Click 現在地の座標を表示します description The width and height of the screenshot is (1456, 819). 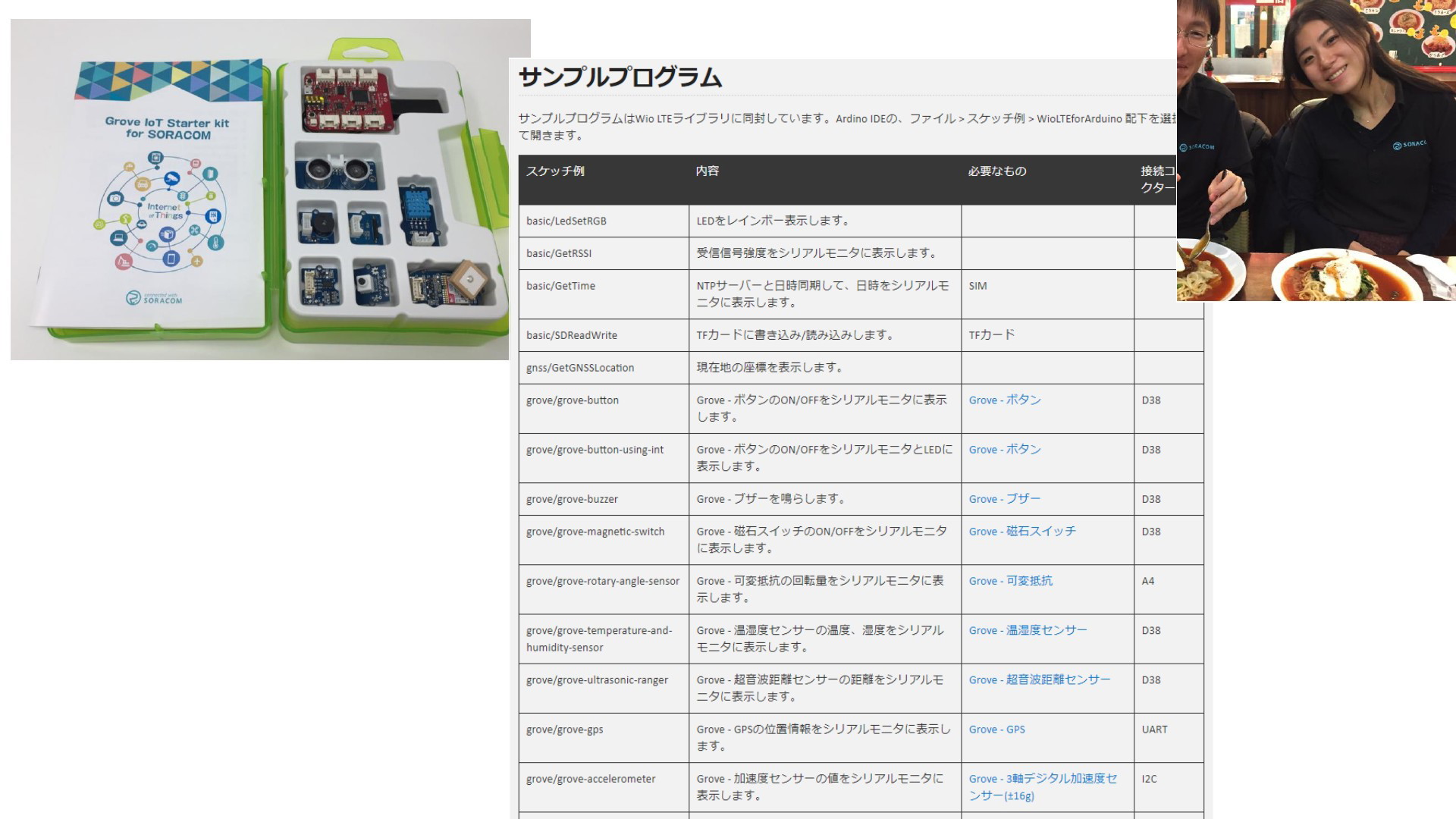(x=770, y=368)
